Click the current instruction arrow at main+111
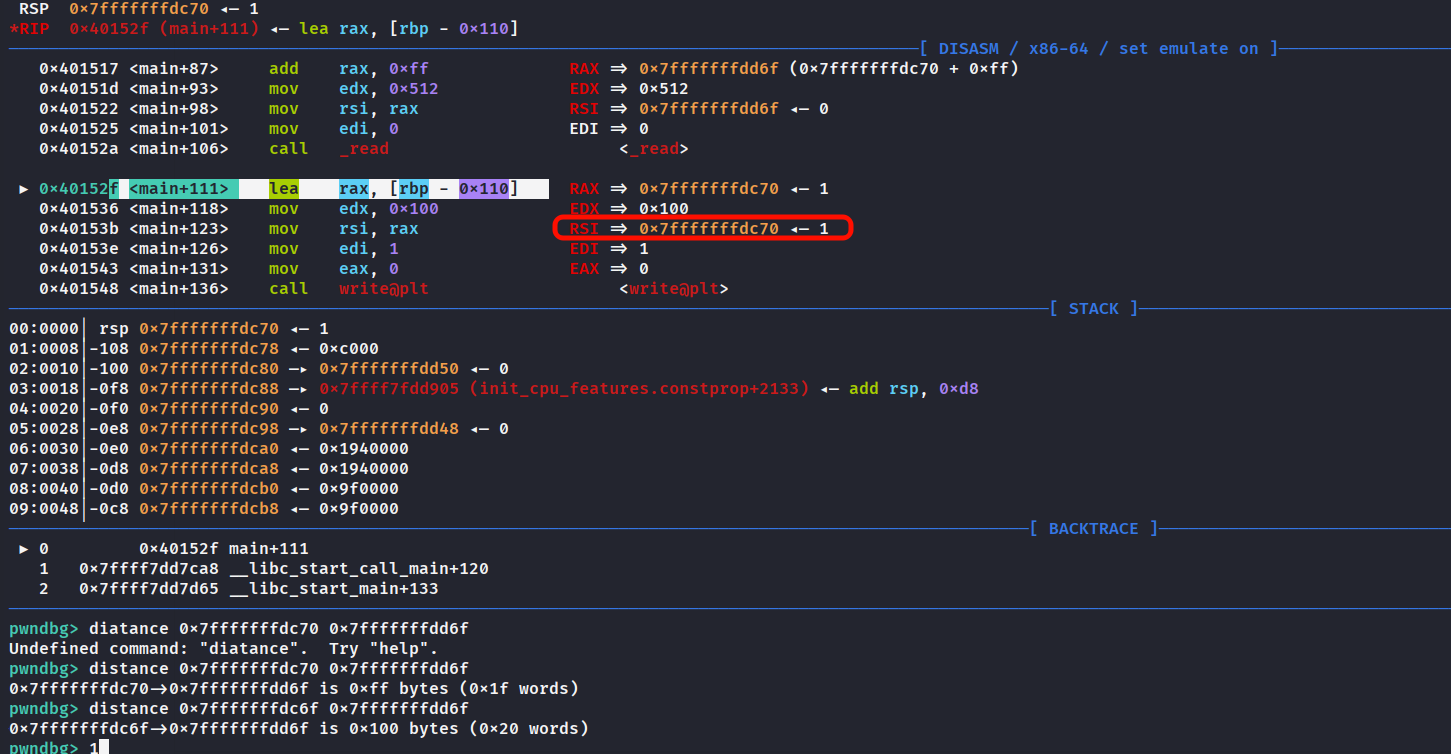This screenshot has height=754, width=1451. tap(24, 188)
